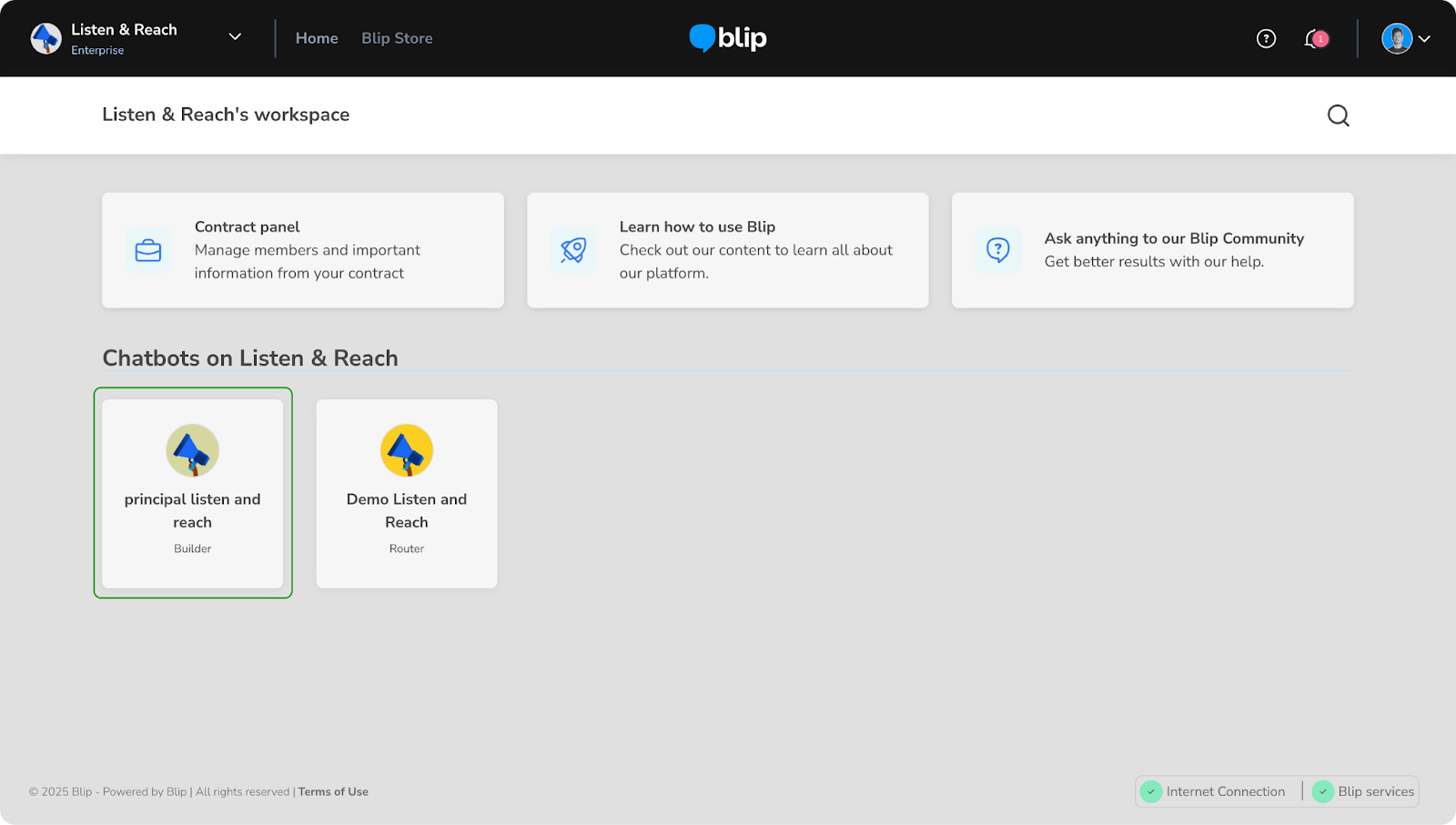Expand the user account menu chevron

click(1424, 39)
